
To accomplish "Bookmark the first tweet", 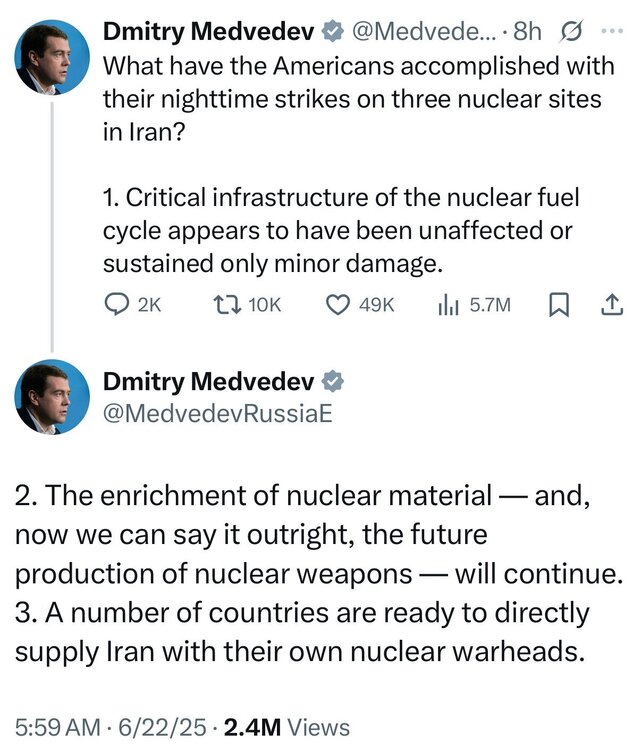I will 559,305.
